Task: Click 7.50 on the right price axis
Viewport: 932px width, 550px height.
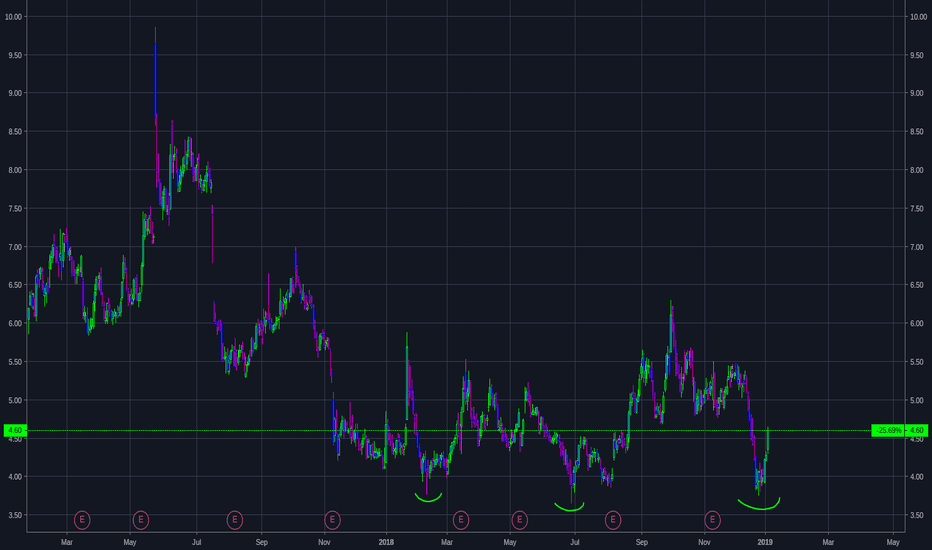Action: click(917, 209)
